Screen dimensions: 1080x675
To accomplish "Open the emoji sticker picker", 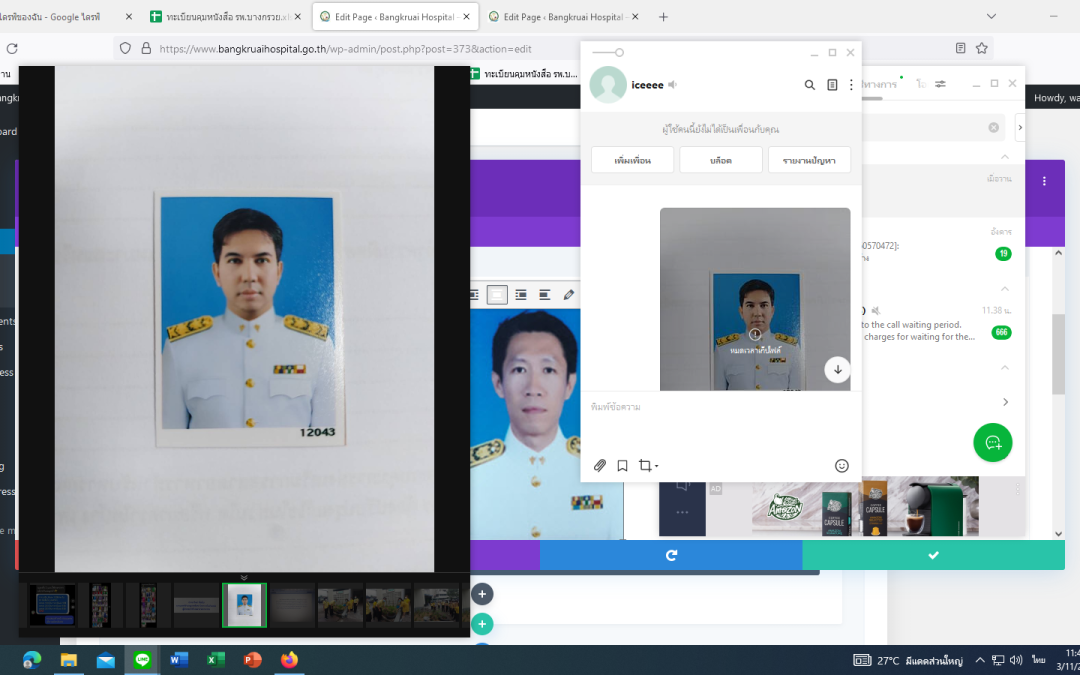I will [841, 465].
